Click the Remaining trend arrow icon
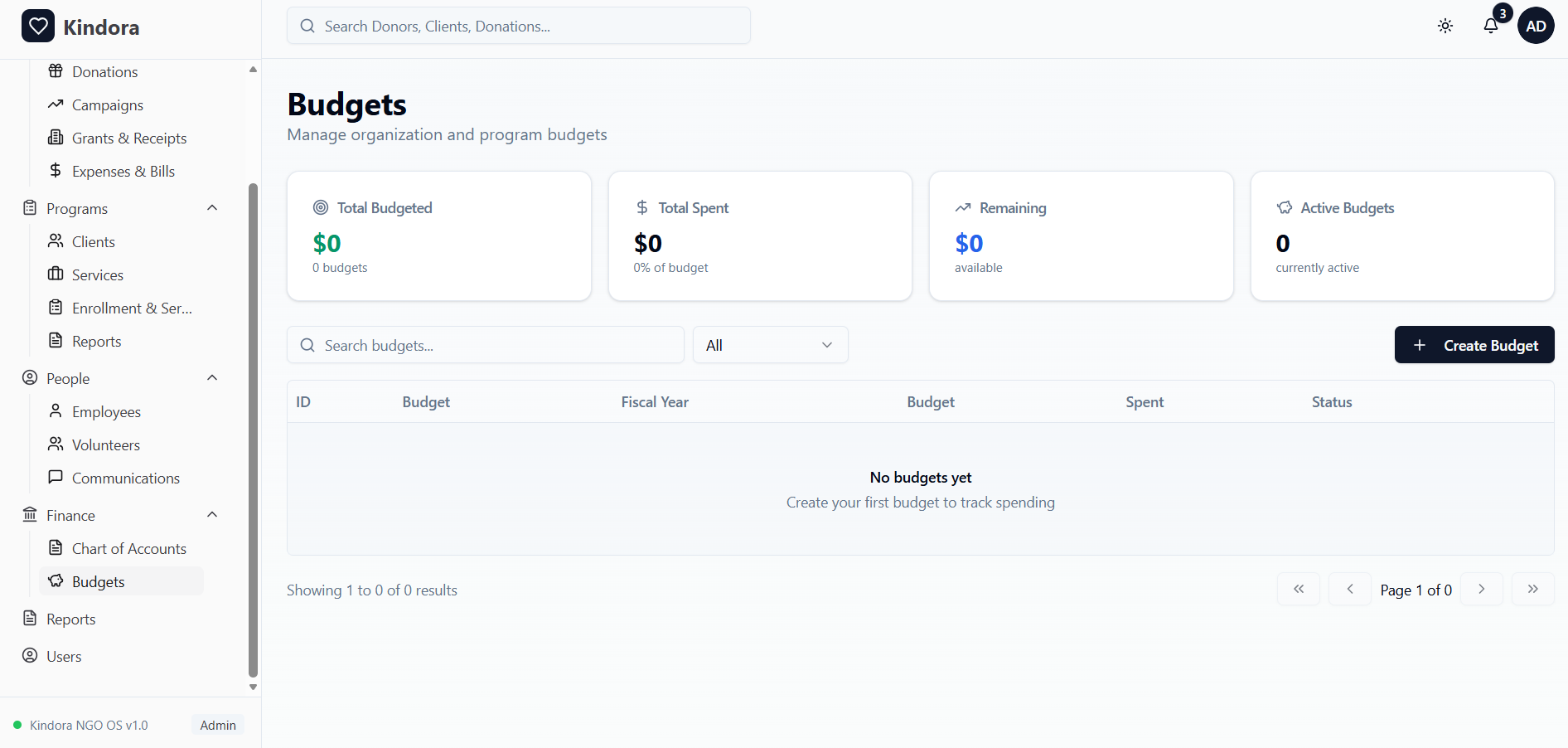 [963, 207]
